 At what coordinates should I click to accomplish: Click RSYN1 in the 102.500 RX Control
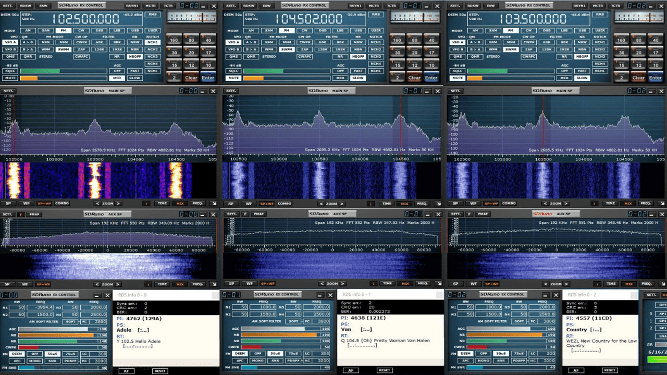(x=131, y=6)
